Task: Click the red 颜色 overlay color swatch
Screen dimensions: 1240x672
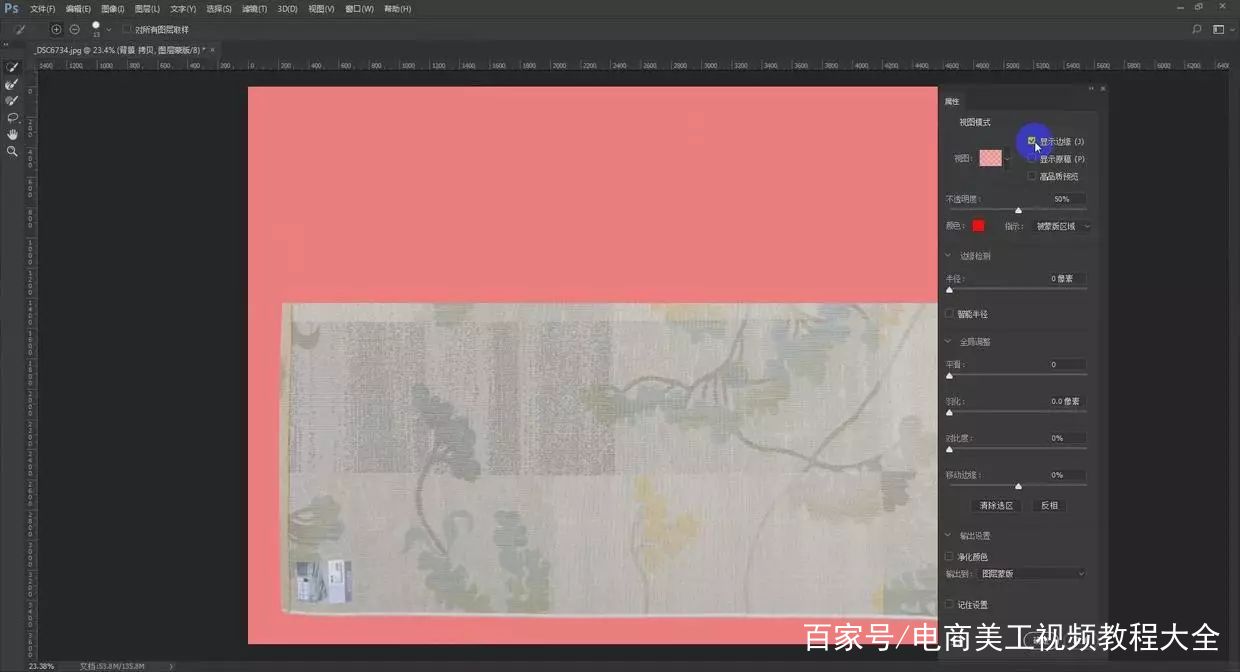Action: [978, 226]
